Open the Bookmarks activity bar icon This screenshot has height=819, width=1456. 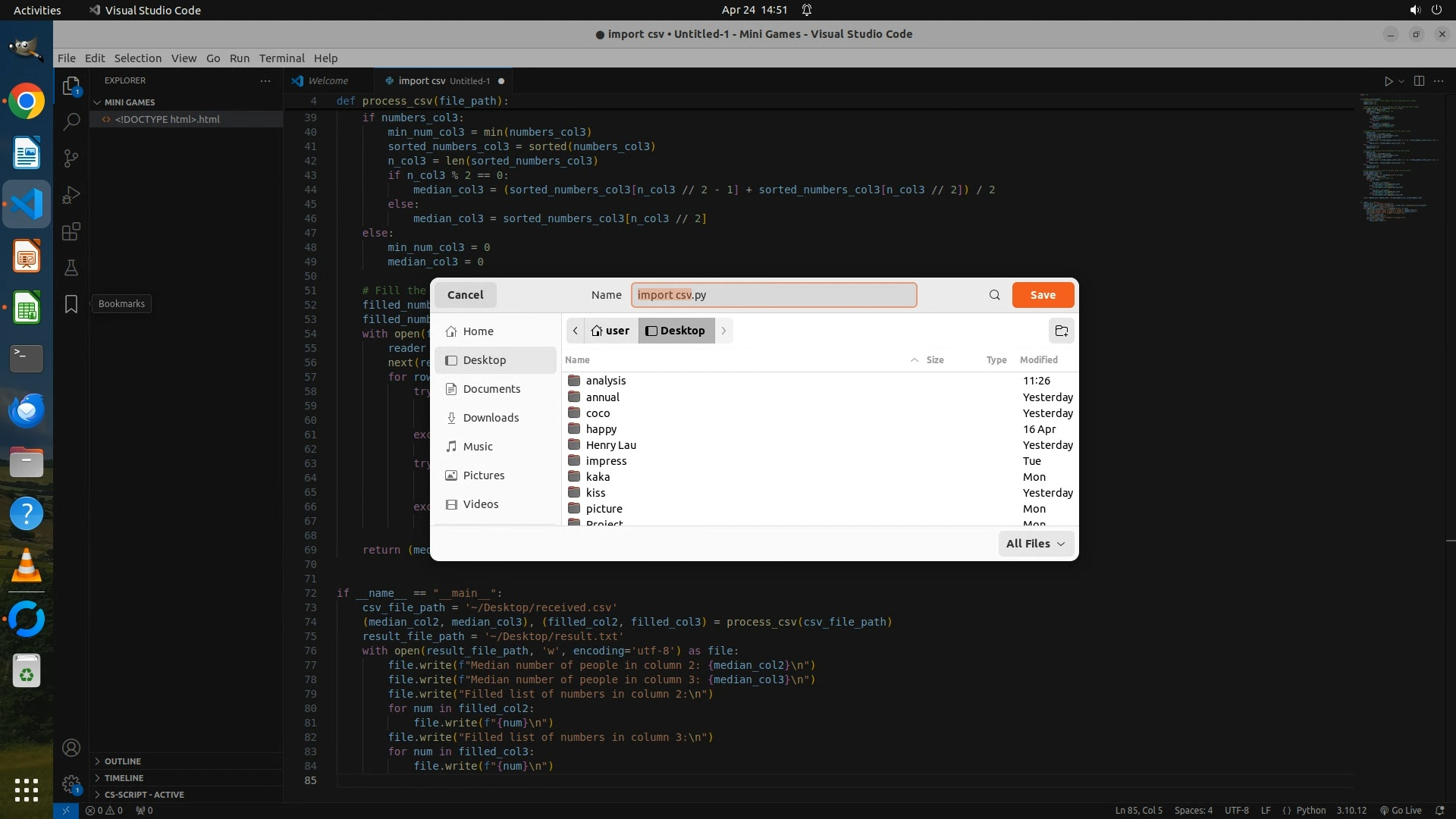click(x=71, y=304)
